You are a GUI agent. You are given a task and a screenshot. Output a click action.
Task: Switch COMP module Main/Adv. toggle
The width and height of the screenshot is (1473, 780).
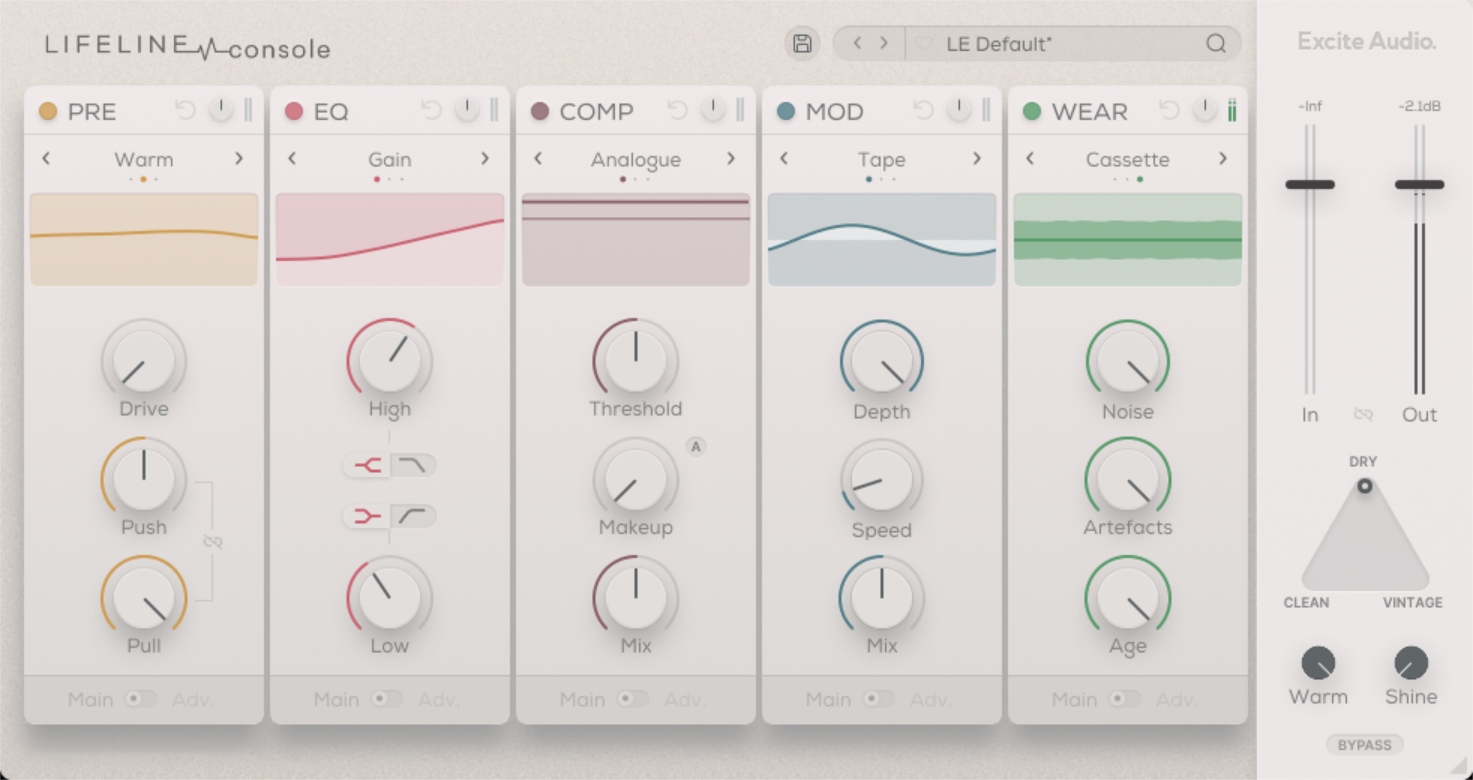click(633, 699)
